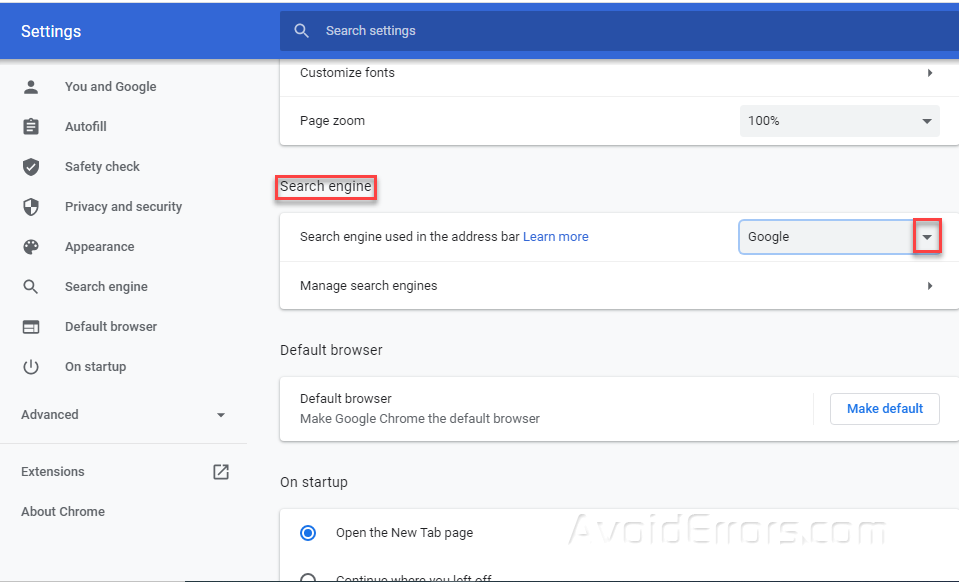The height and width of the screenshot is (582, 959).
Task: Click the You and Google person icon
Action: (31, 87)
